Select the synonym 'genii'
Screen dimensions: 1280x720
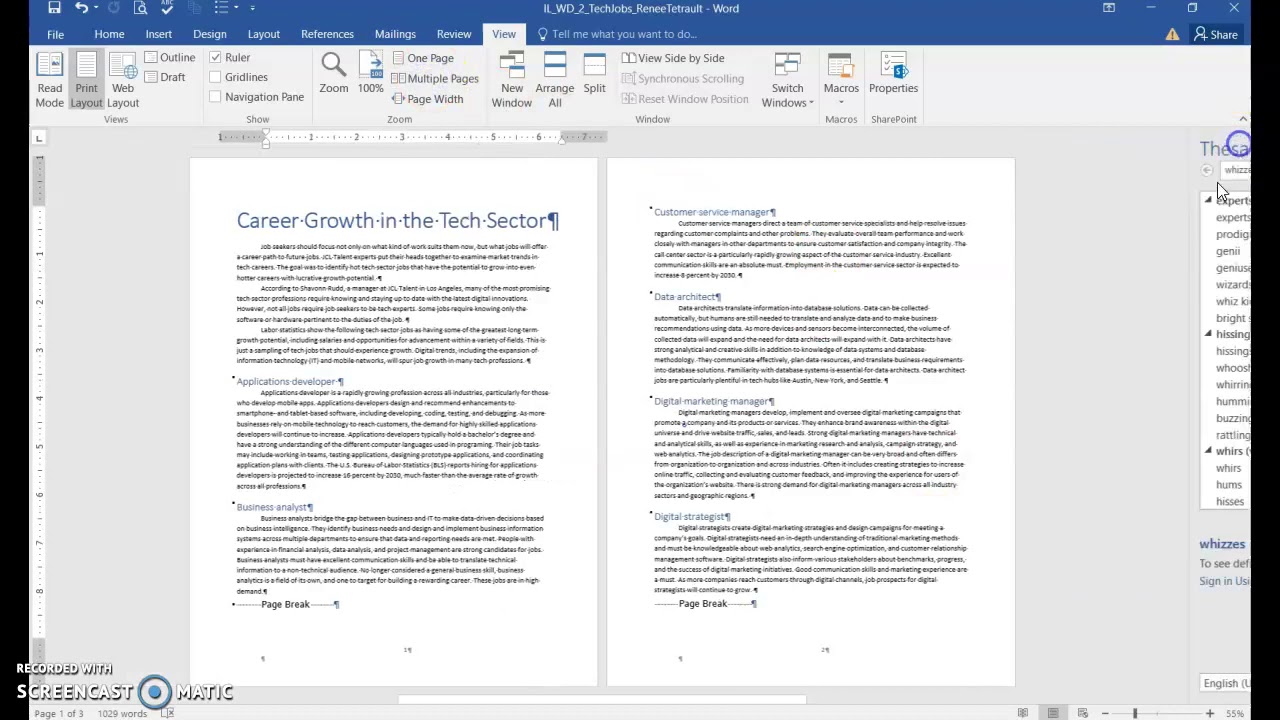coord(1228,251)
